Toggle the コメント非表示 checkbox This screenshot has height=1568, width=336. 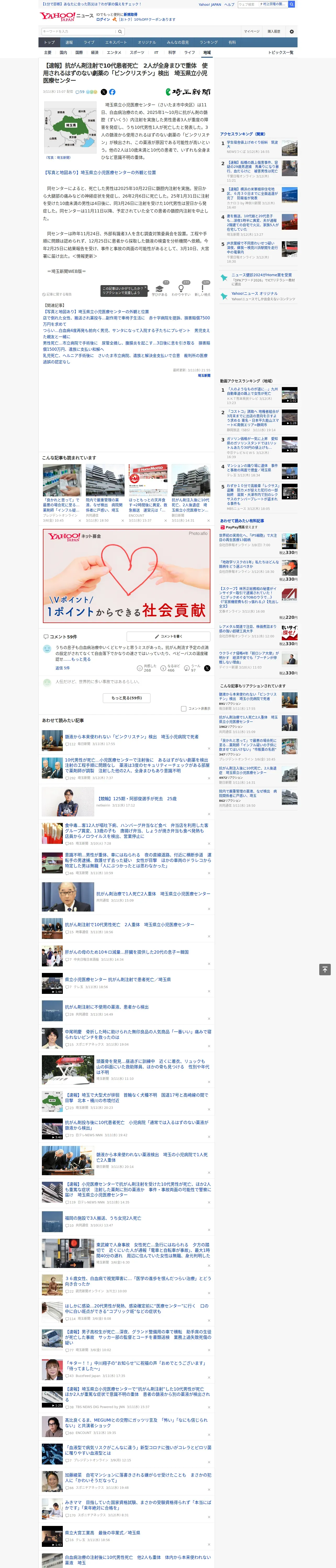[x=183, y=708]
